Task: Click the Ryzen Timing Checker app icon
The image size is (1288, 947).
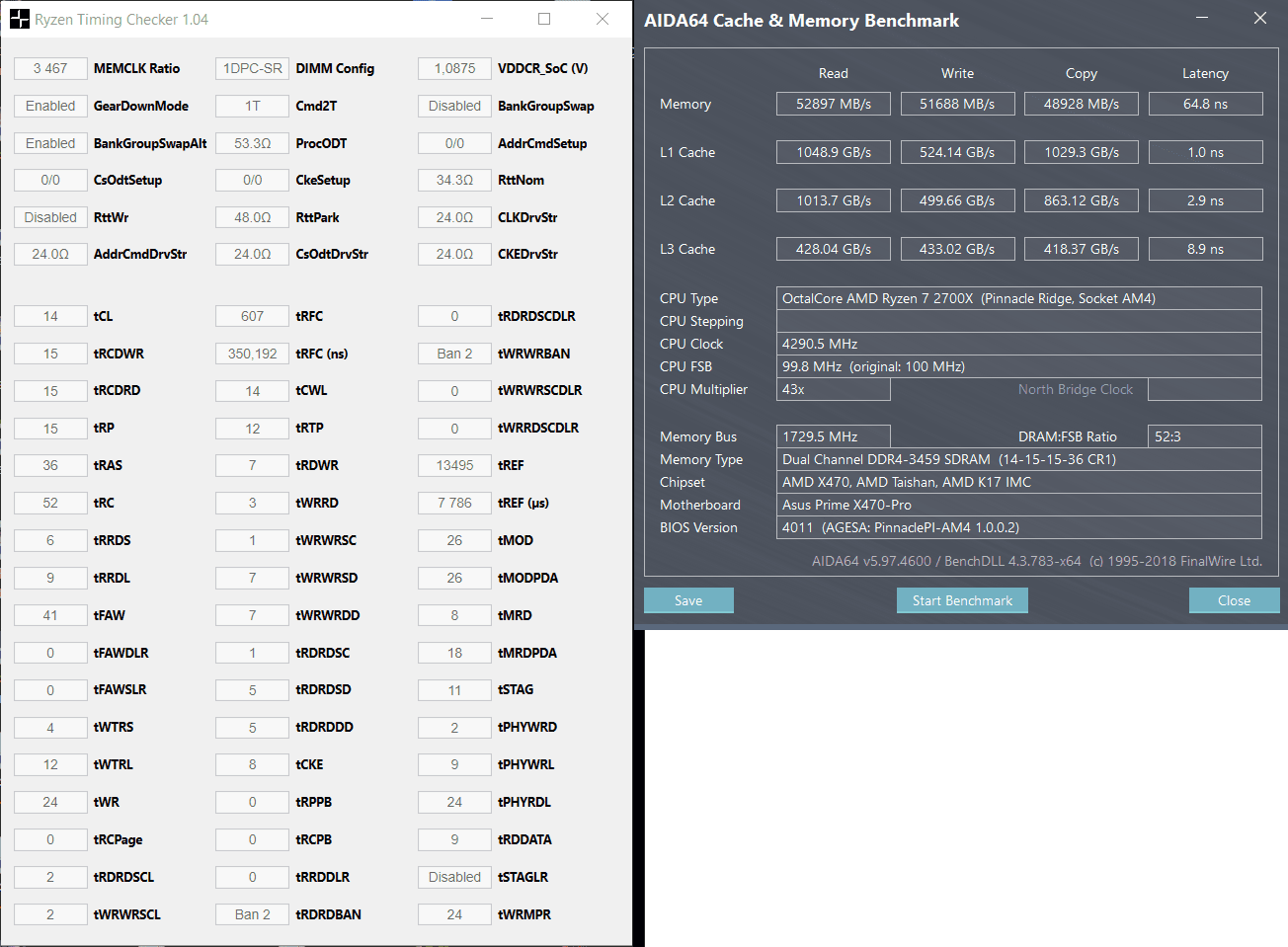Action: click(20, 19)
